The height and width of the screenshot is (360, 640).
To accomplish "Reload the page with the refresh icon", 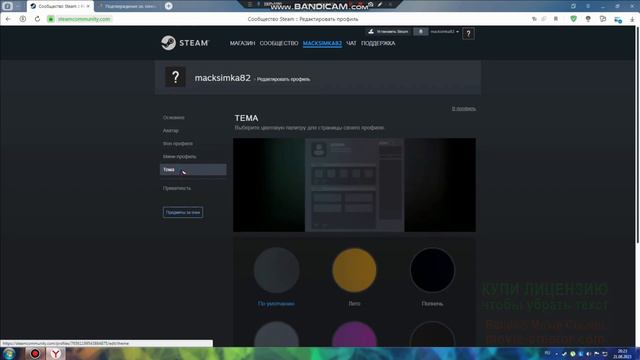I will pyautogui.click(x=37, y=19).
